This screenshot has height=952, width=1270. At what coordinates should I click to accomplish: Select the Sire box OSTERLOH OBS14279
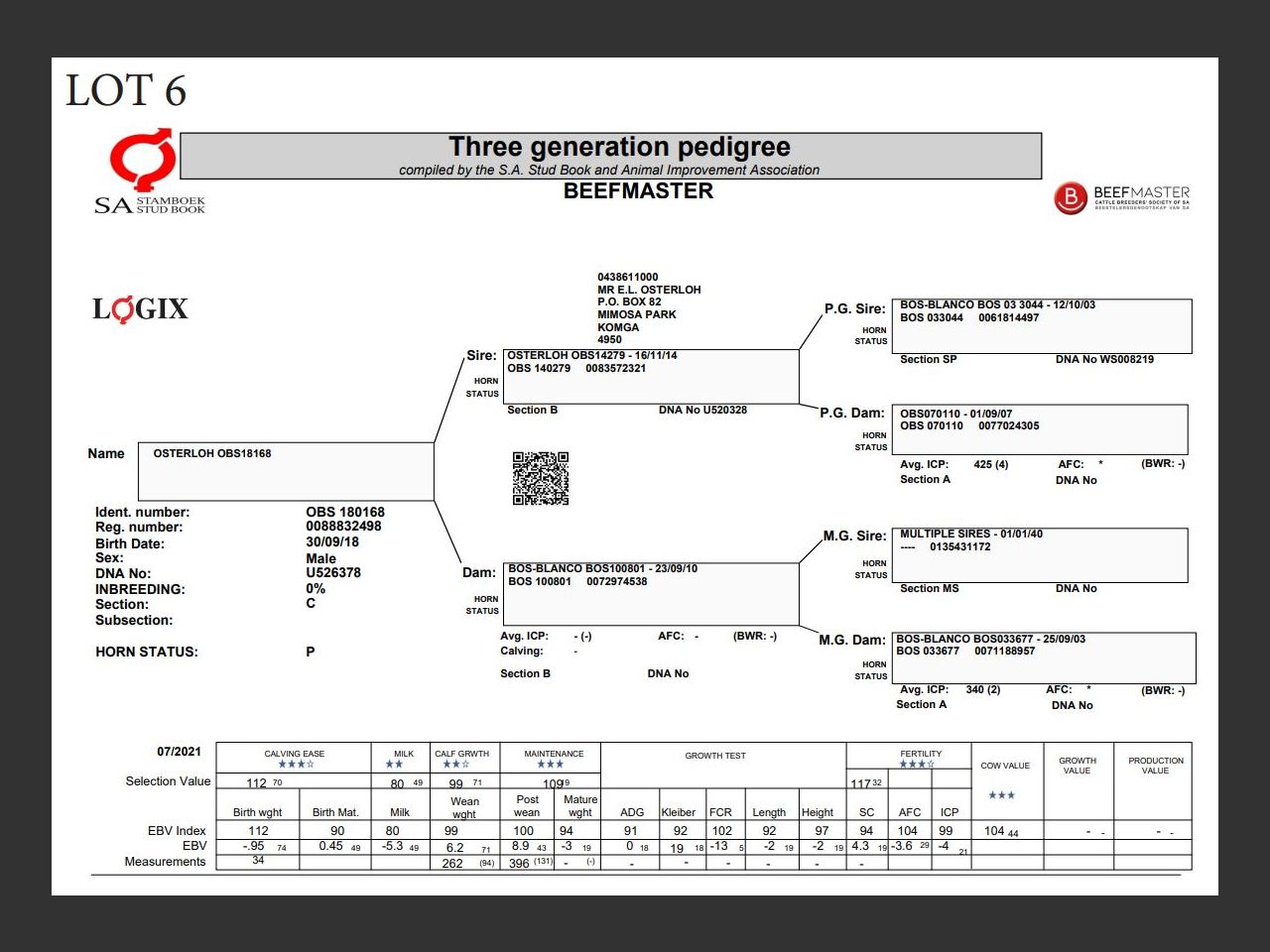click(651, 376)
